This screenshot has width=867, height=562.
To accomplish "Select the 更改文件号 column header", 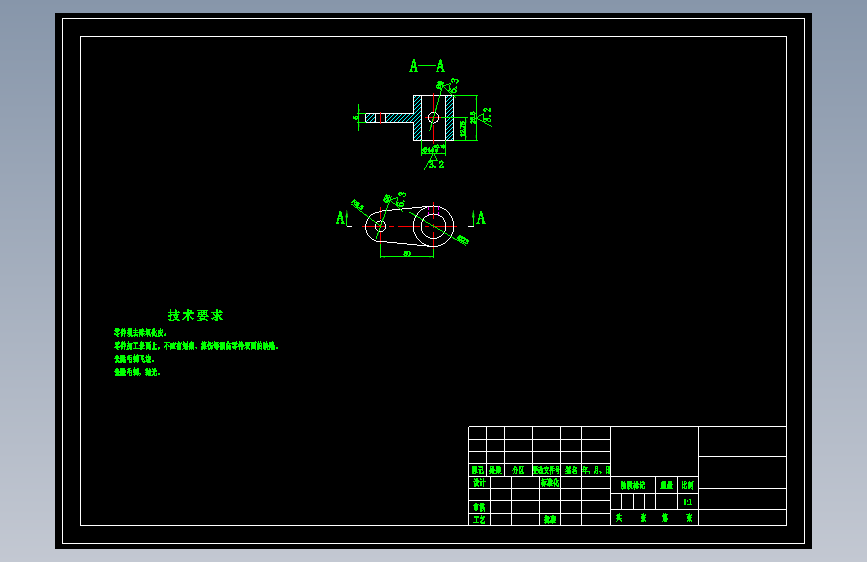I will tap(546, 470).
